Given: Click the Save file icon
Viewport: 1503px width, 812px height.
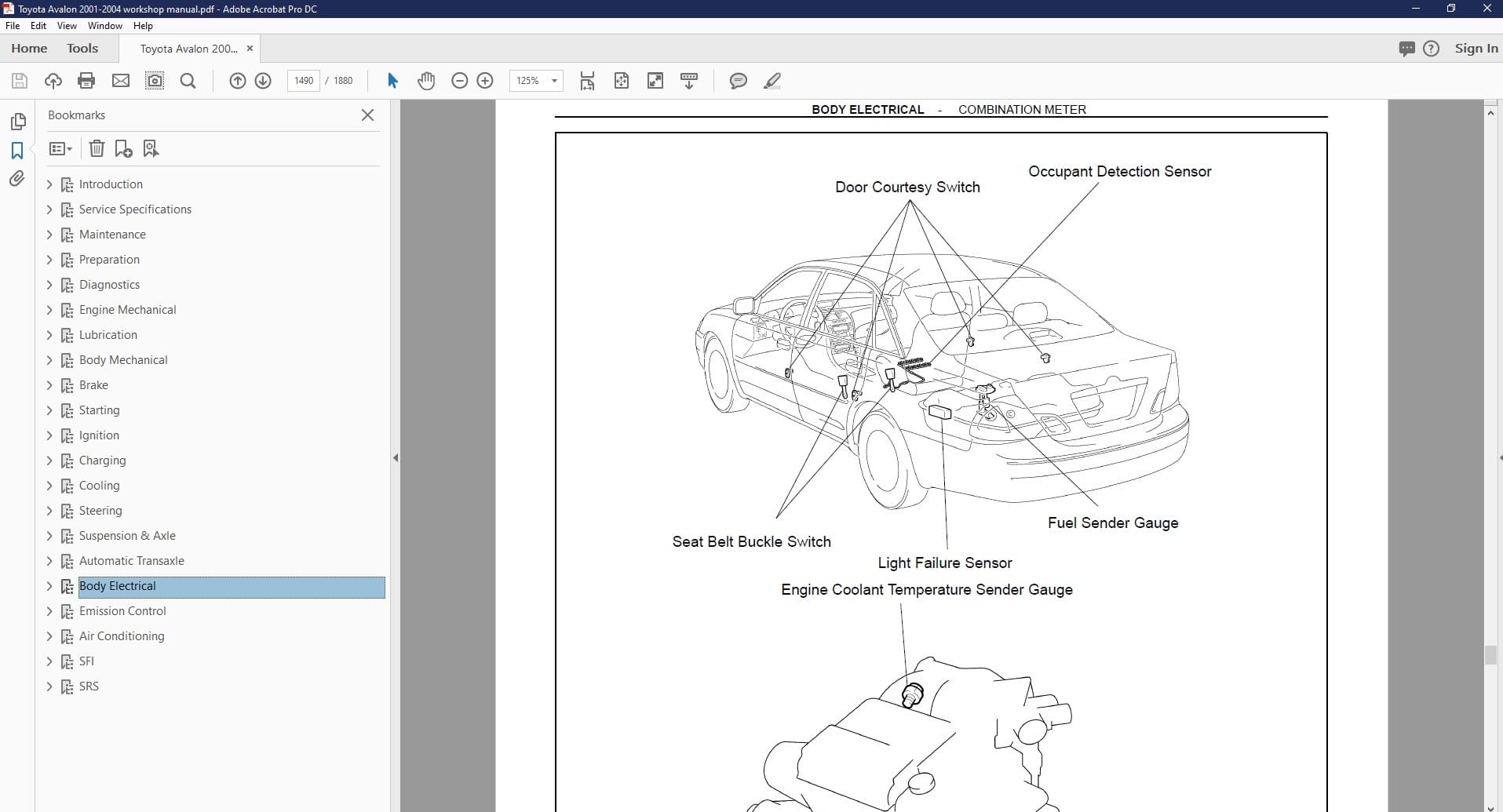Looking at the screenshot, I should pos(20,81).
